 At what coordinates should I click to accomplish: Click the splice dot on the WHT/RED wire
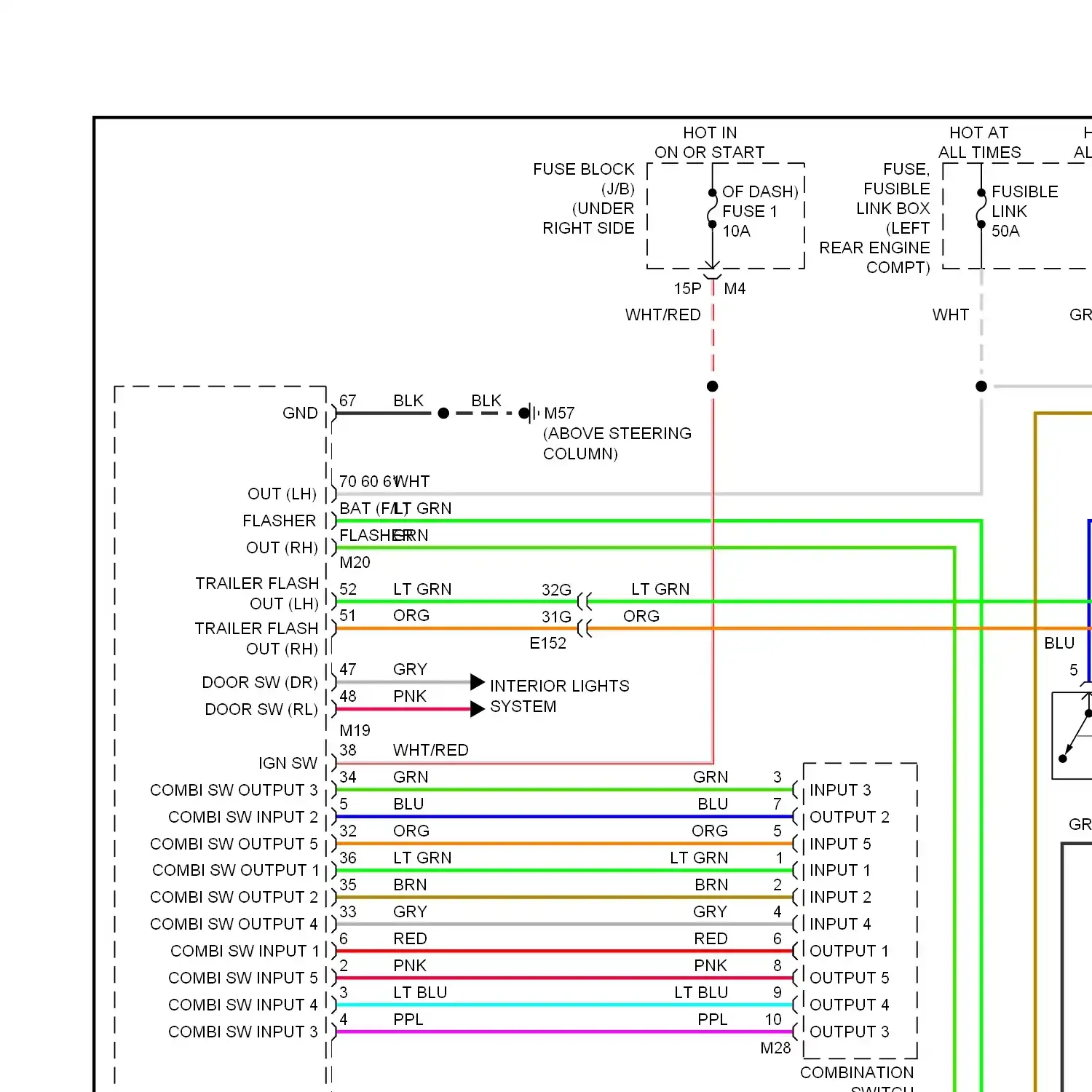[713, 386]
